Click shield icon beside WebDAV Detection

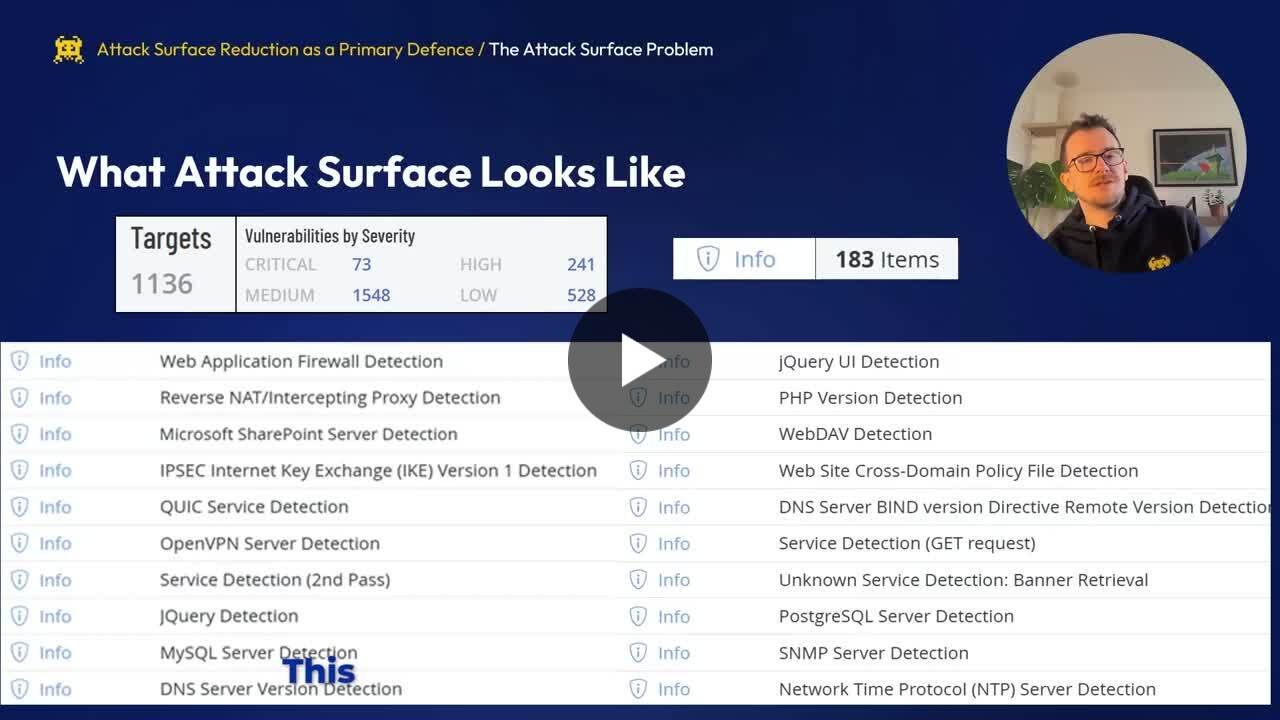[x=638, y=434]
